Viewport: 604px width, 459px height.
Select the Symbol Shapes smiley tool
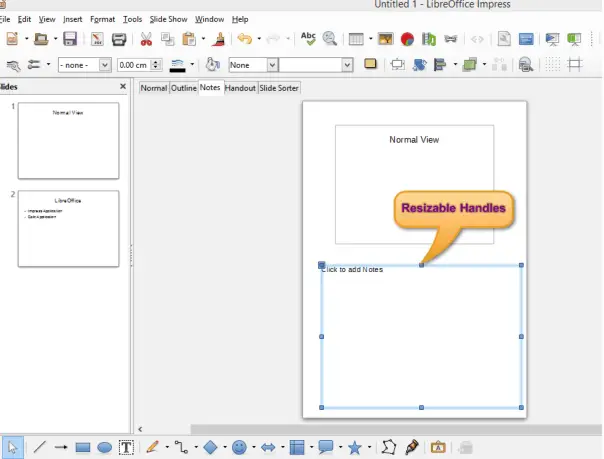tap(239, 447)
